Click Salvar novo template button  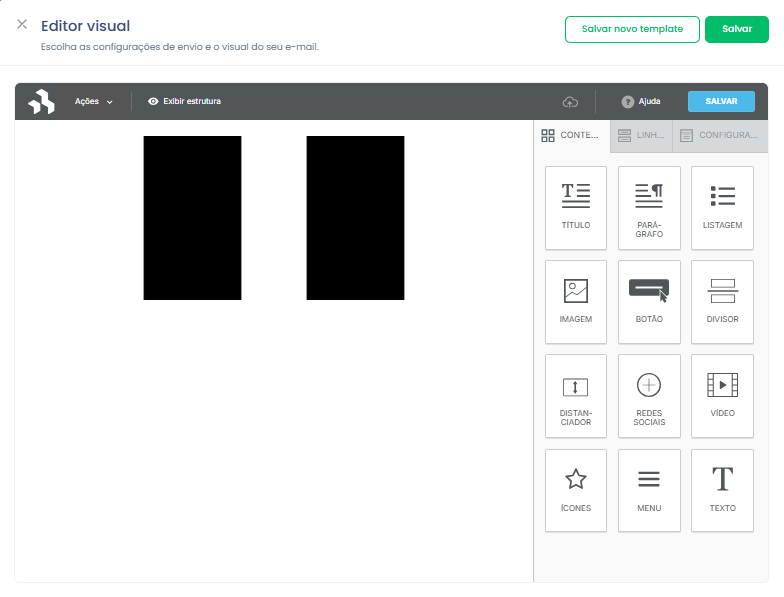pyautogui.click(x=632, y=29)
